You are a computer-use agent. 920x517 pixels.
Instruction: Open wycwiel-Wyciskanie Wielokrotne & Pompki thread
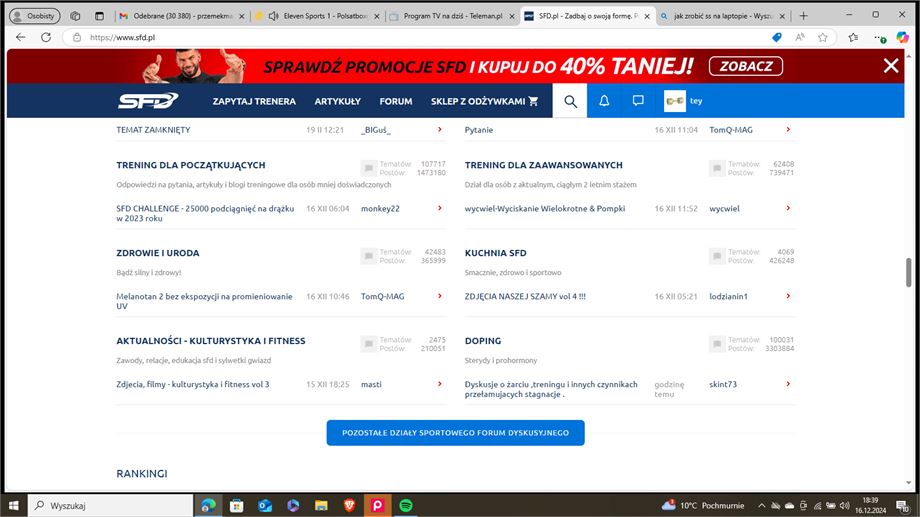(x=544, y=208)
